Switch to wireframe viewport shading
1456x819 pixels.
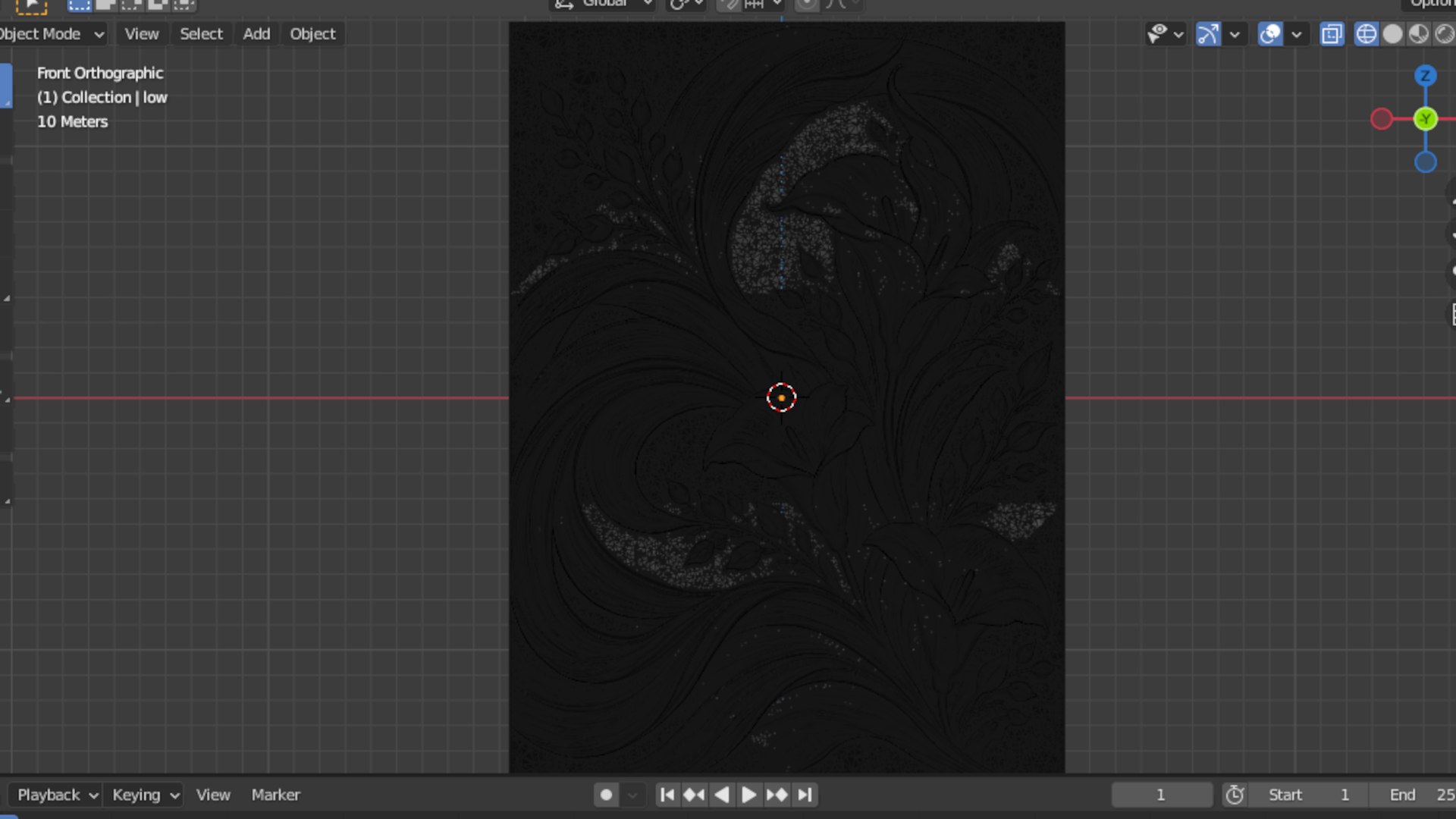[x=1366, y=34]
